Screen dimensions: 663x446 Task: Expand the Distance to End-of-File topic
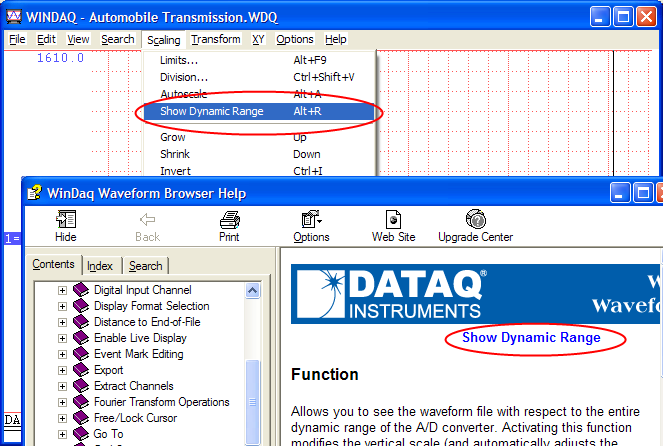click(x=62, y=323)
